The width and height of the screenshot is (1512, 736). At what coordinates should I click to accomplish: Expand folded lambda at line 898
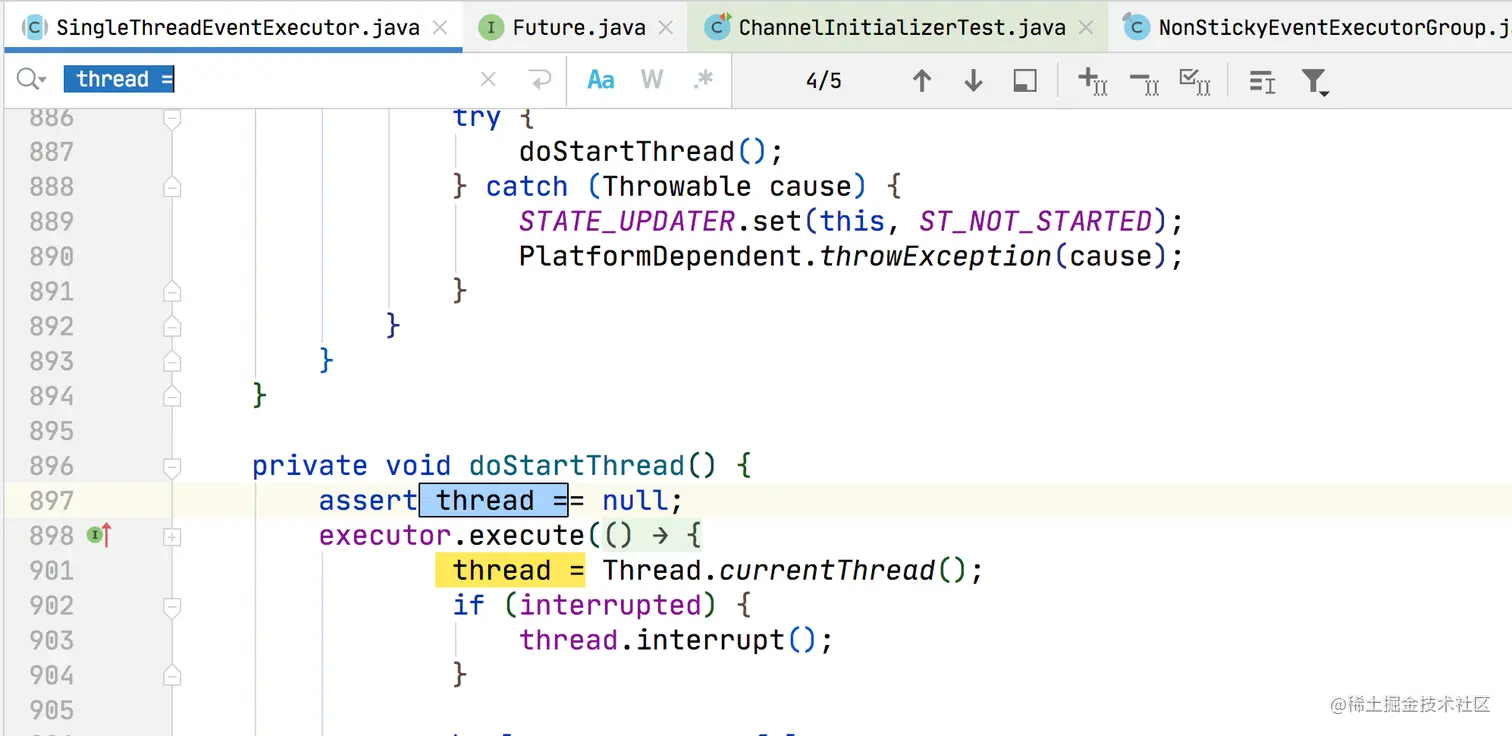pos(172,537)
